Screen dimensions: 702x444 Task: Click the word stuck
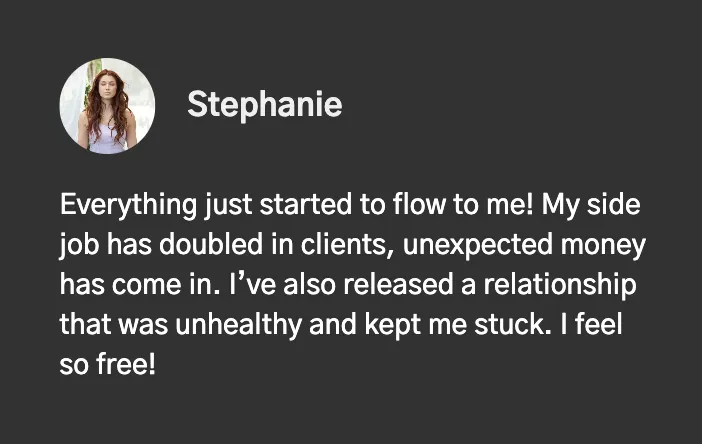(x=512, y=324)
